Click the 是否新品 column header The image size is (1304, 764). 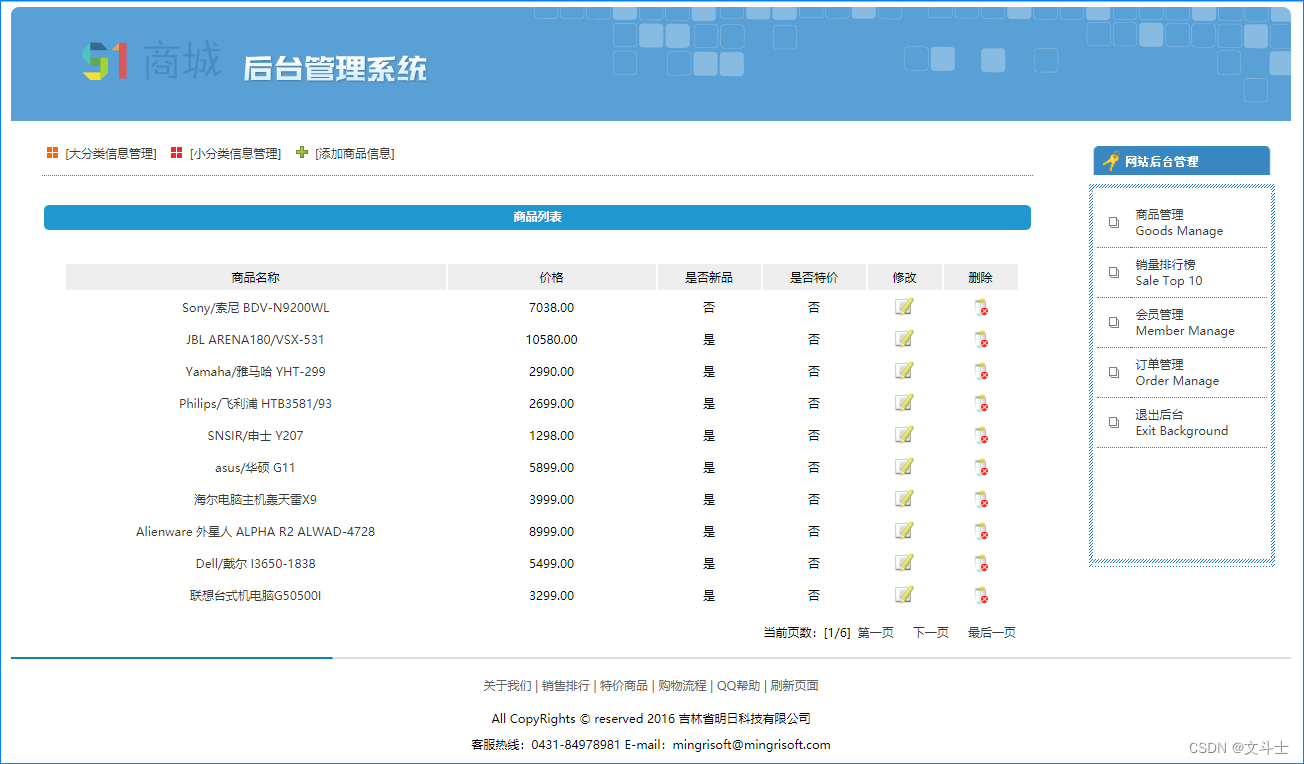click(x=709, y=277)
